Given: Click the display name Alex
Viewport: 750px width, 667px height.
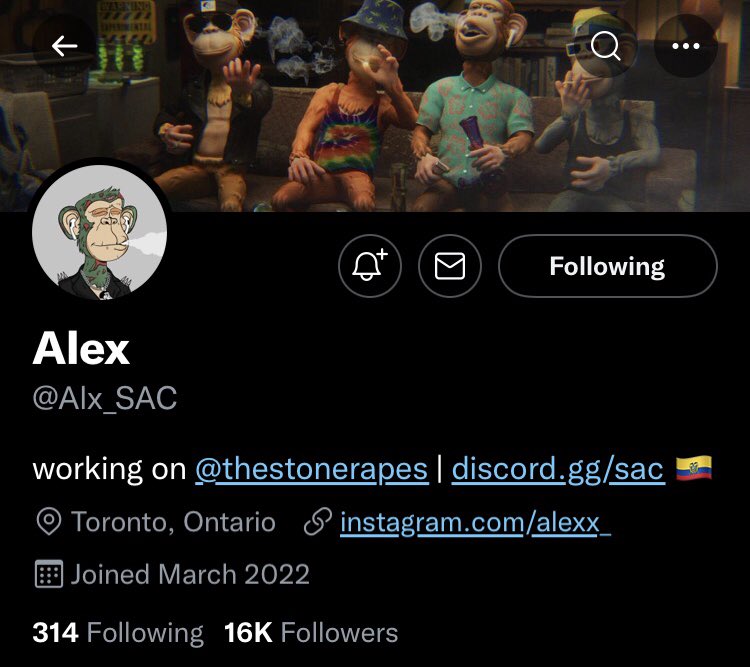Looking at the screenshot, I should coord(81,349).
